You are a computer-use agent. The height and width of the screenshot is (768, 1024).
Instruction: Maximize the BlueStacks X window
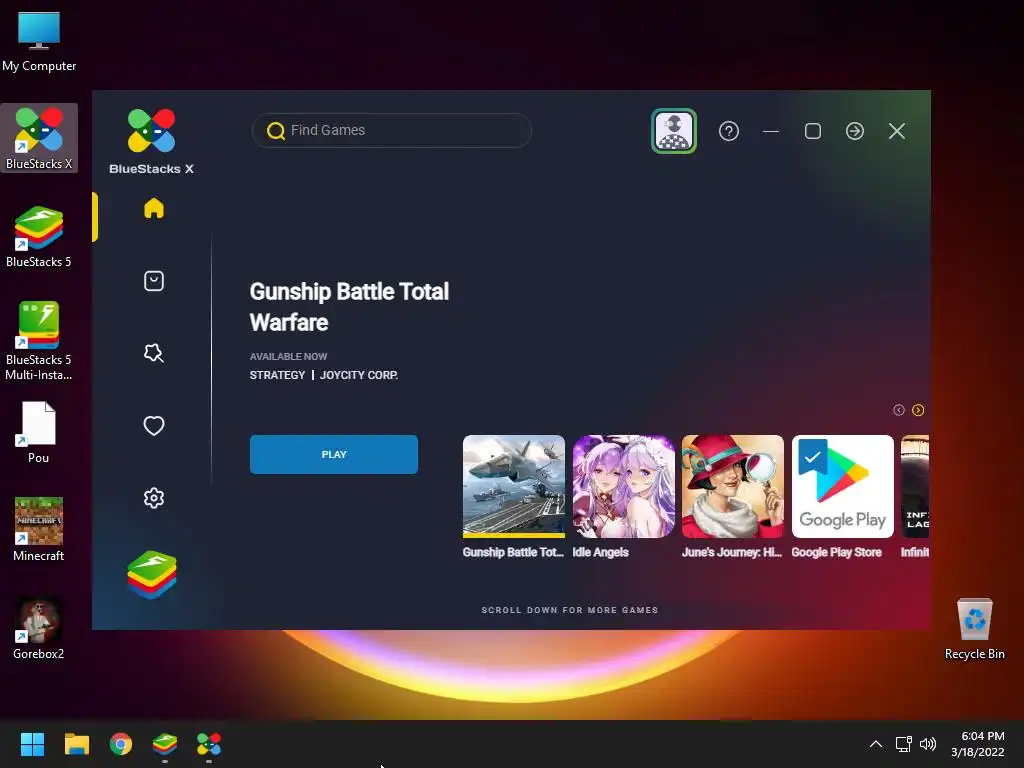[813, 131]
